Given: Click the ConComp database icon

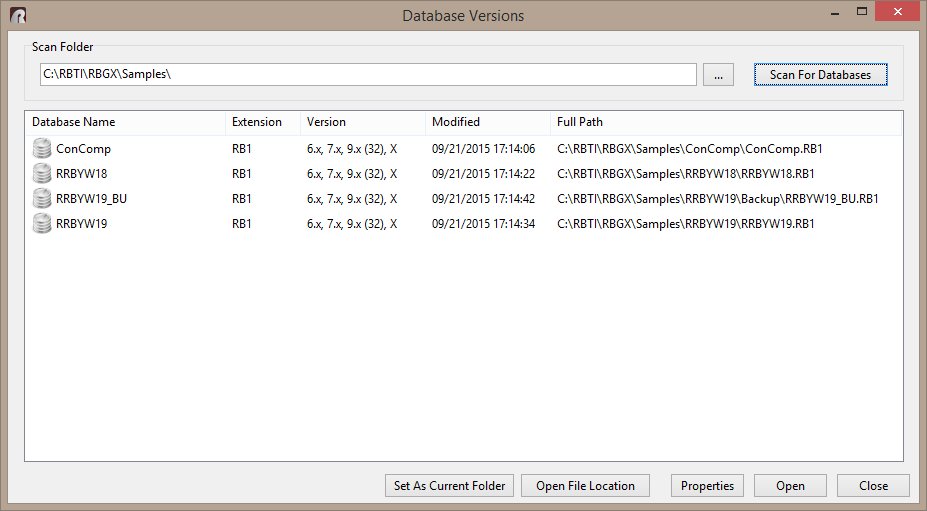Looking at the screenshot, I should [42, 149].
